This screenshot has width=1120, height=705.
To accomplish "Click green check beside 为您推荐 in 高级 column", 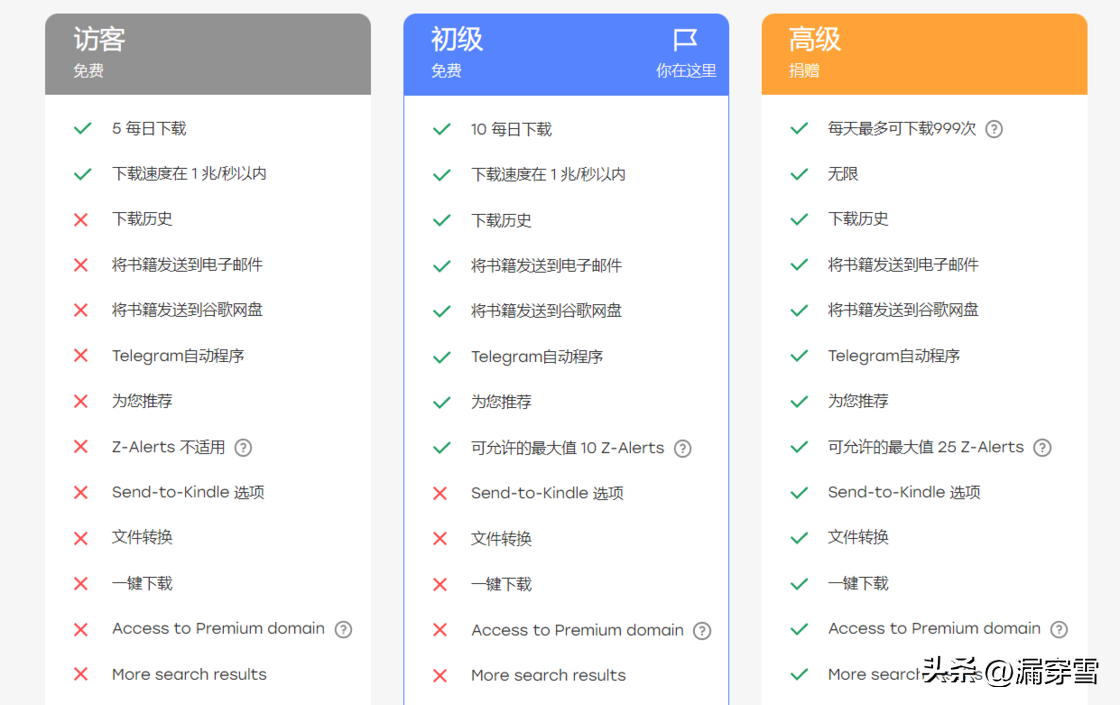I will click(x=799, y=402).
